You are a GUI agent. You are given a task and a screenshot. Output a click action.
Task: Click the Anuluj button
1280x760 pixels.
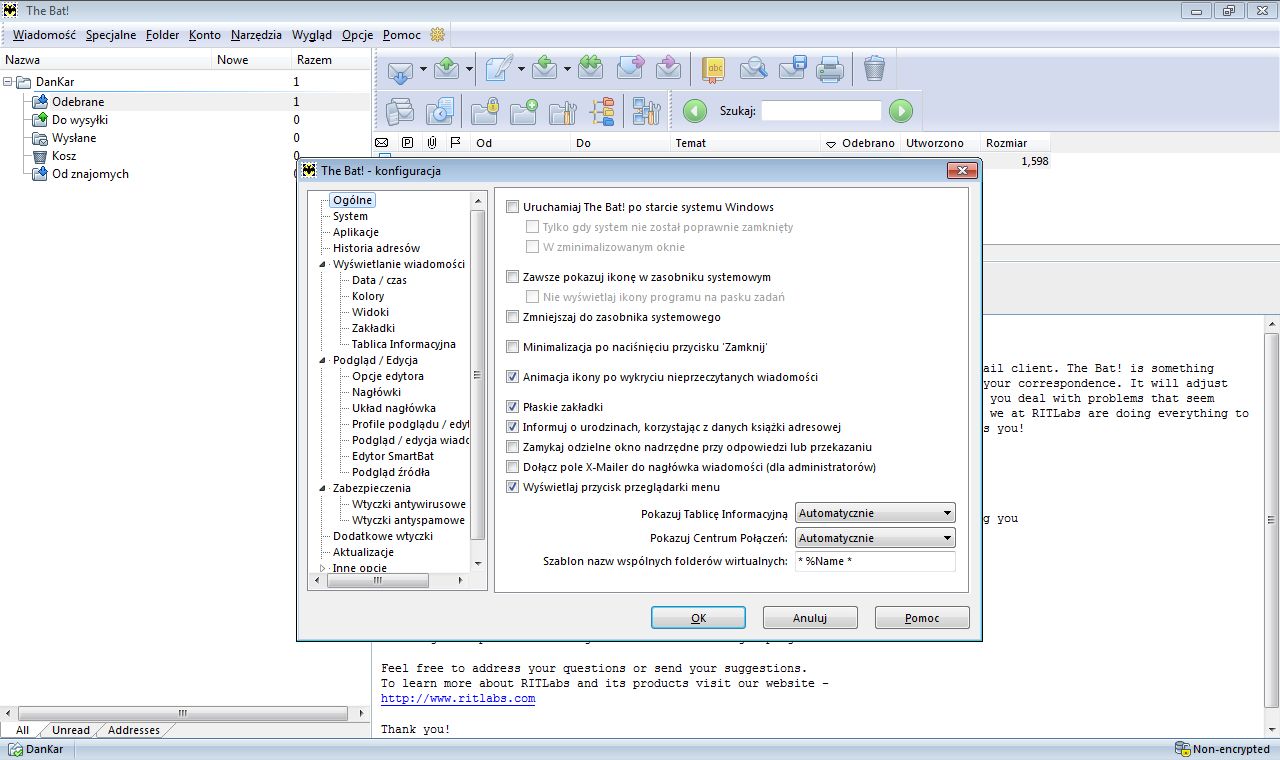(810, 618)
